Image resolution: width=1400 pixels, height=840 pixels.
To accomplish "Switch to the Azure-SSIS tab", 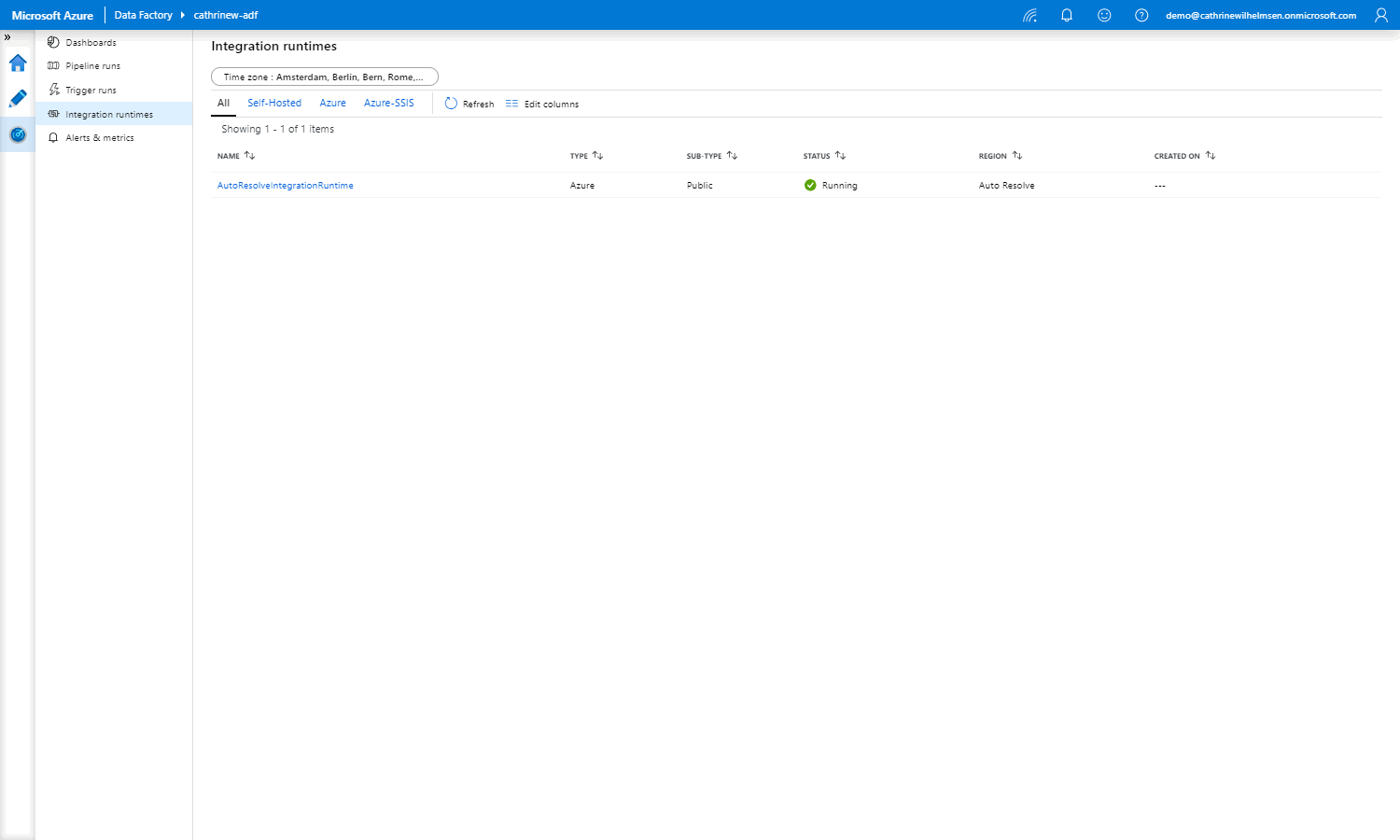I will pyautogui.click(x=388, y=104).
